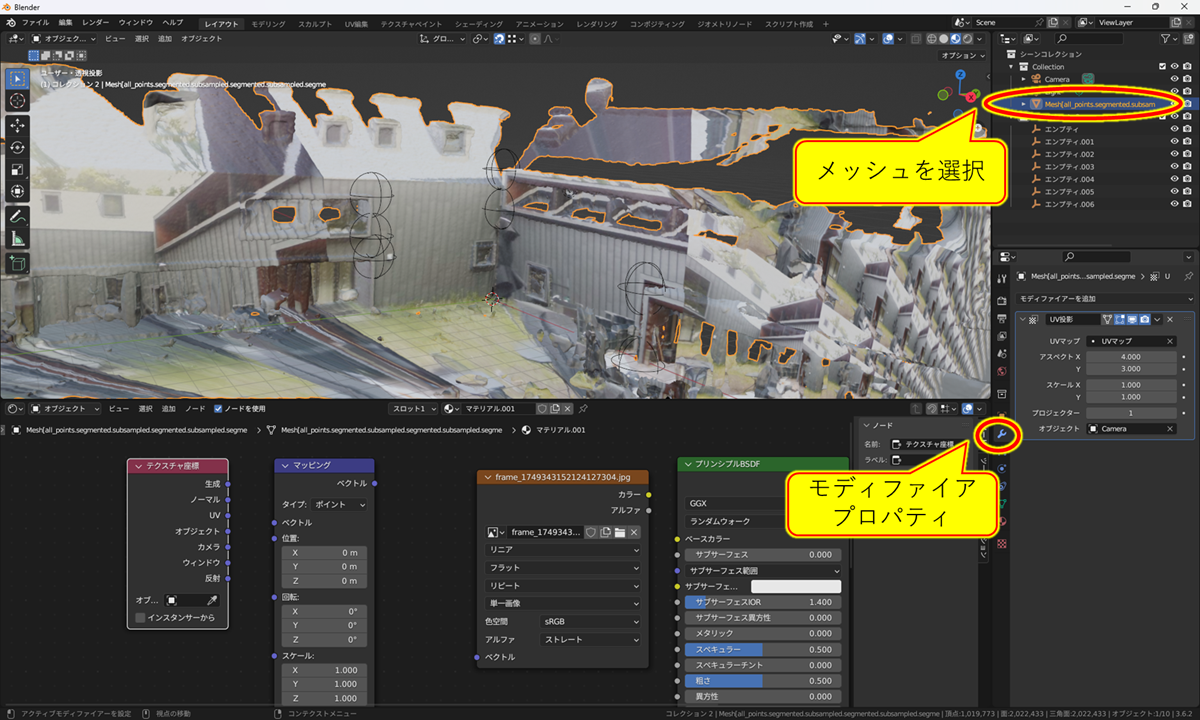Image resolution: width=1200 pixels, height=720 pixels.
Task: Adjust the 粗さ roughness slider
Action: (763, 681)
